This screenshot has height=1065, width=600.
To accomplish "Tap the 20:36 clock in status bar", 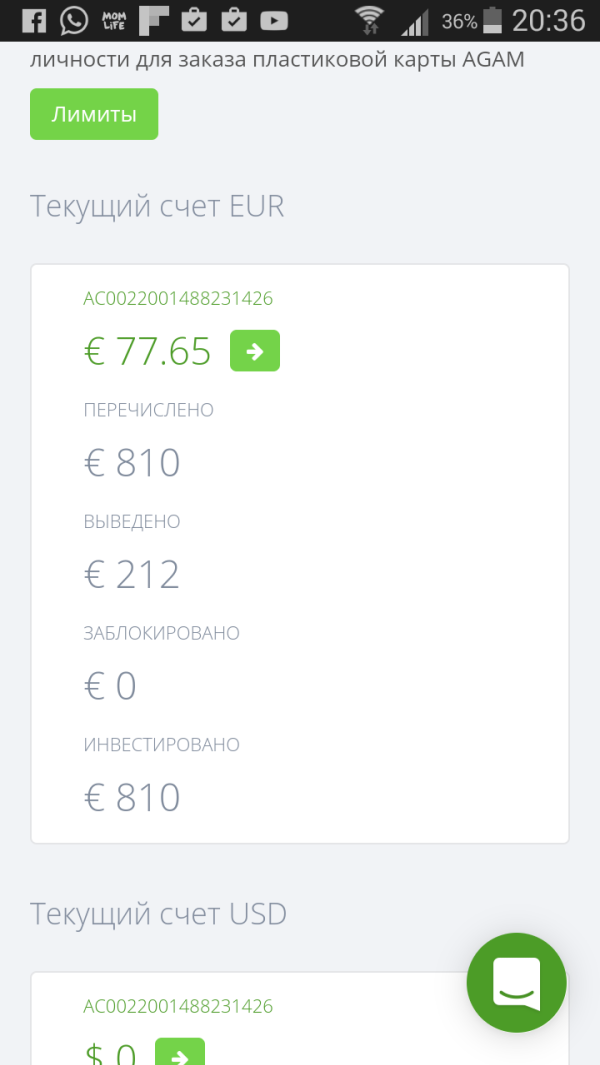I will pos(548,20).
